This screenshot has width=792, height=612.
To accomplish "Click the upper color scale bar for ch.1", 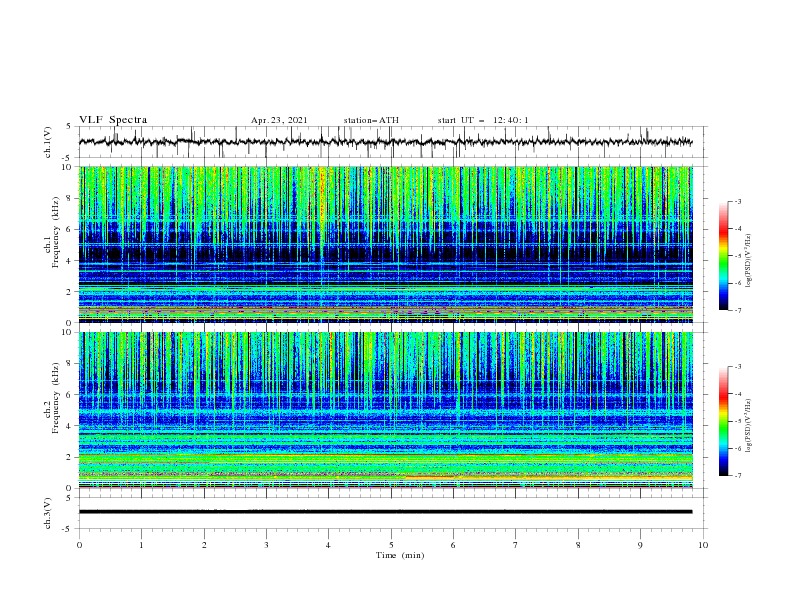I will point(723,256).
